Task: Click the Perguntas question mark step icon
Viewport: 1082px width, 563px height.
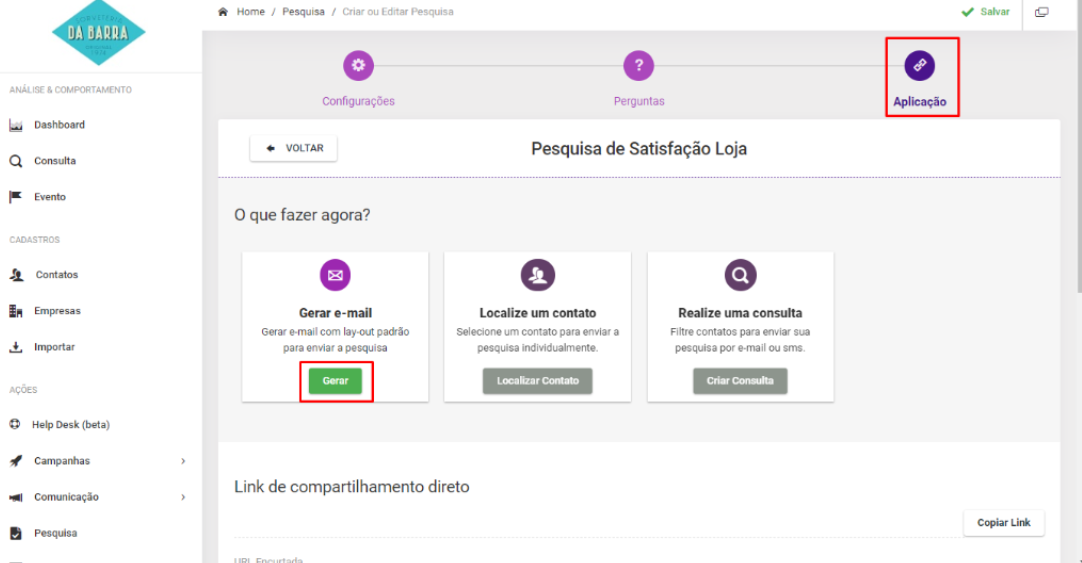Action: pyautogui.click(x=638, y=66)
